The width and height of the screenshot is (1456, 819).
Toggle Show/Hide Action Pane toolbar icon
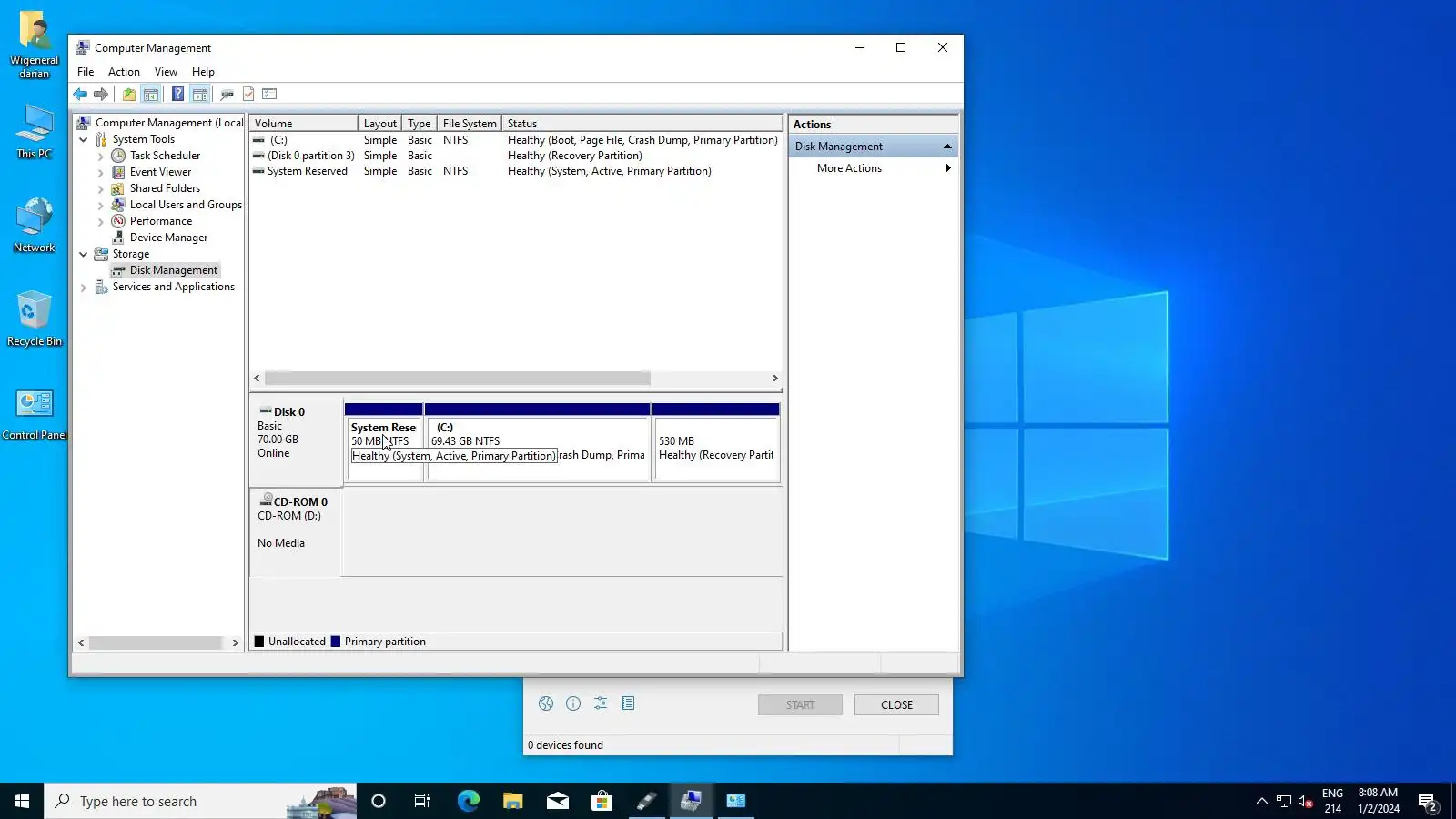click(x=200, y=94)
